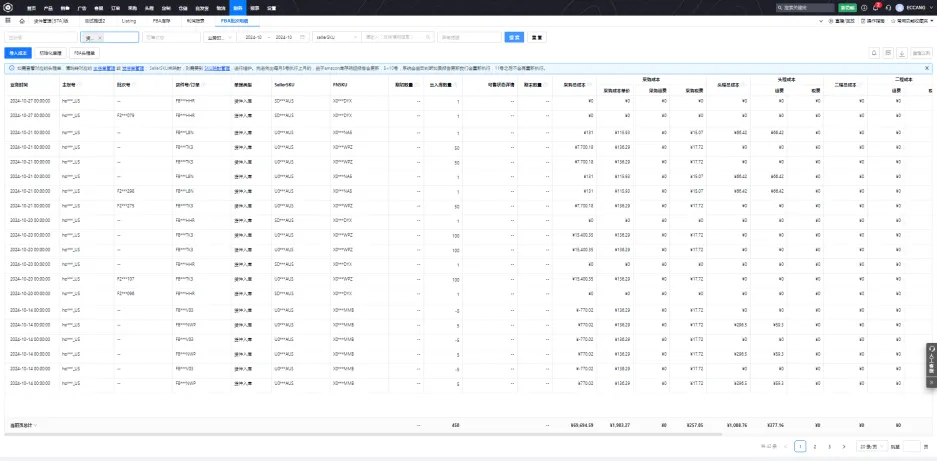
Task: Click the start date 2024-10 field
Action: 253,37
